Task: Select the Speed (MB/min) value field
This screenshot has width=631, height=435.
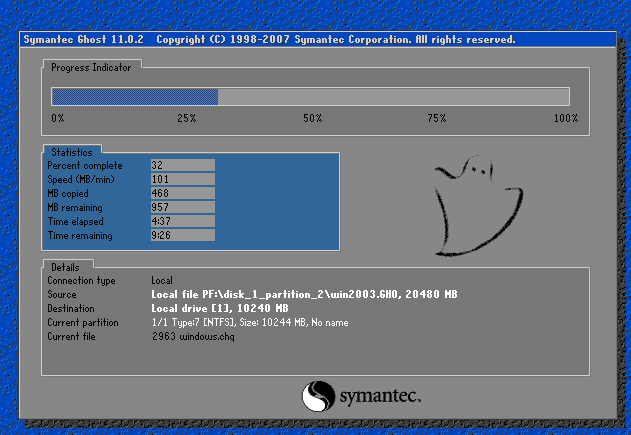Action: click(x=182, y=179)
